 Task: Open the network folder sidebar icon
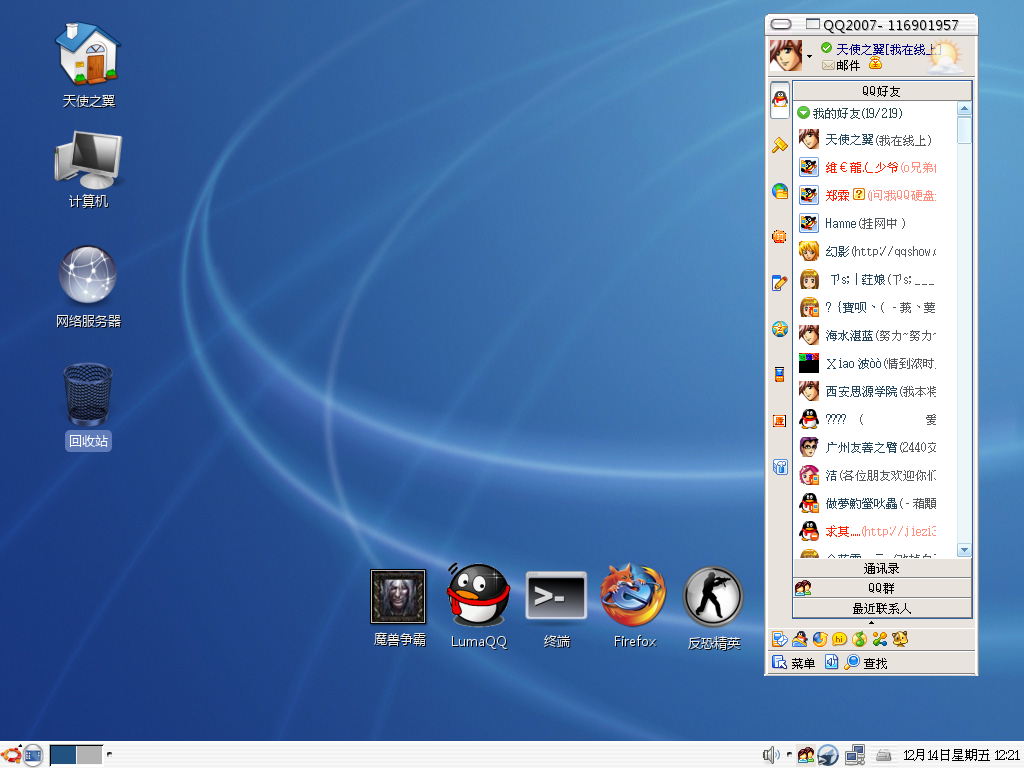point(780,191)
